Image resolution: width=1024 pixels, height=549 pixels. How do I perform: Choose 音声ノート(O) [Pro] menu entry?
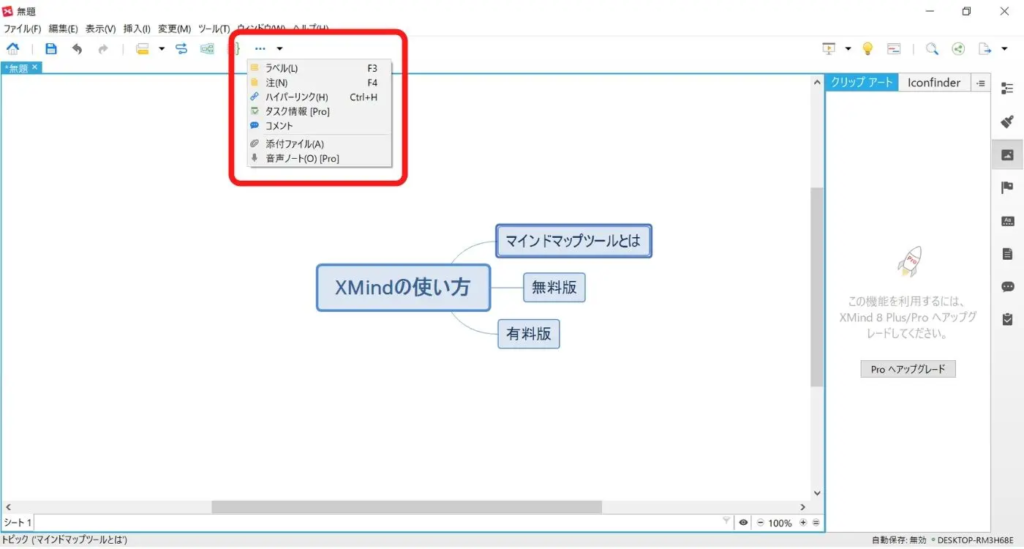tap(319, 159)
